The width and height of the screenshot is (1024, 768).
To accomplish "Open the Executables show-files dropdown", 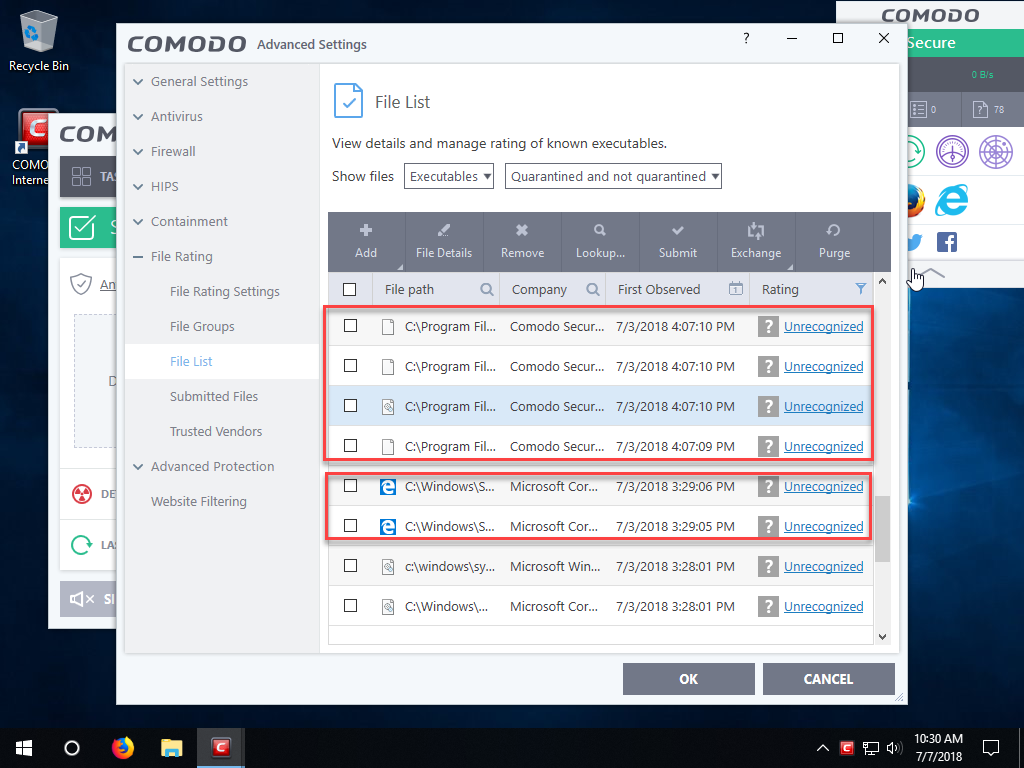I will pos(449,176).
